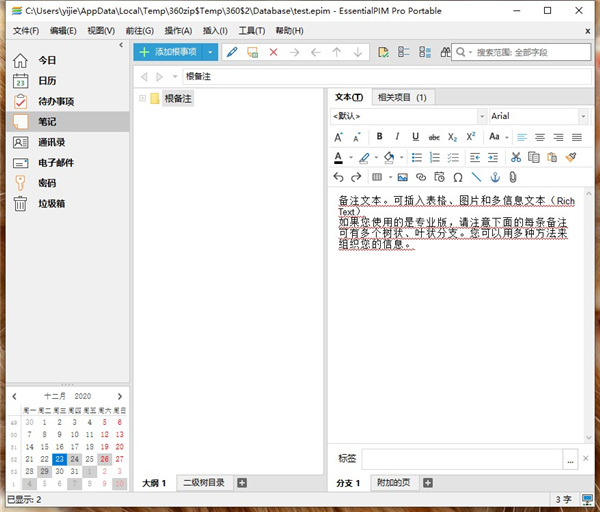Open the 添加根事项 dropdown arrow

point(210,52)
